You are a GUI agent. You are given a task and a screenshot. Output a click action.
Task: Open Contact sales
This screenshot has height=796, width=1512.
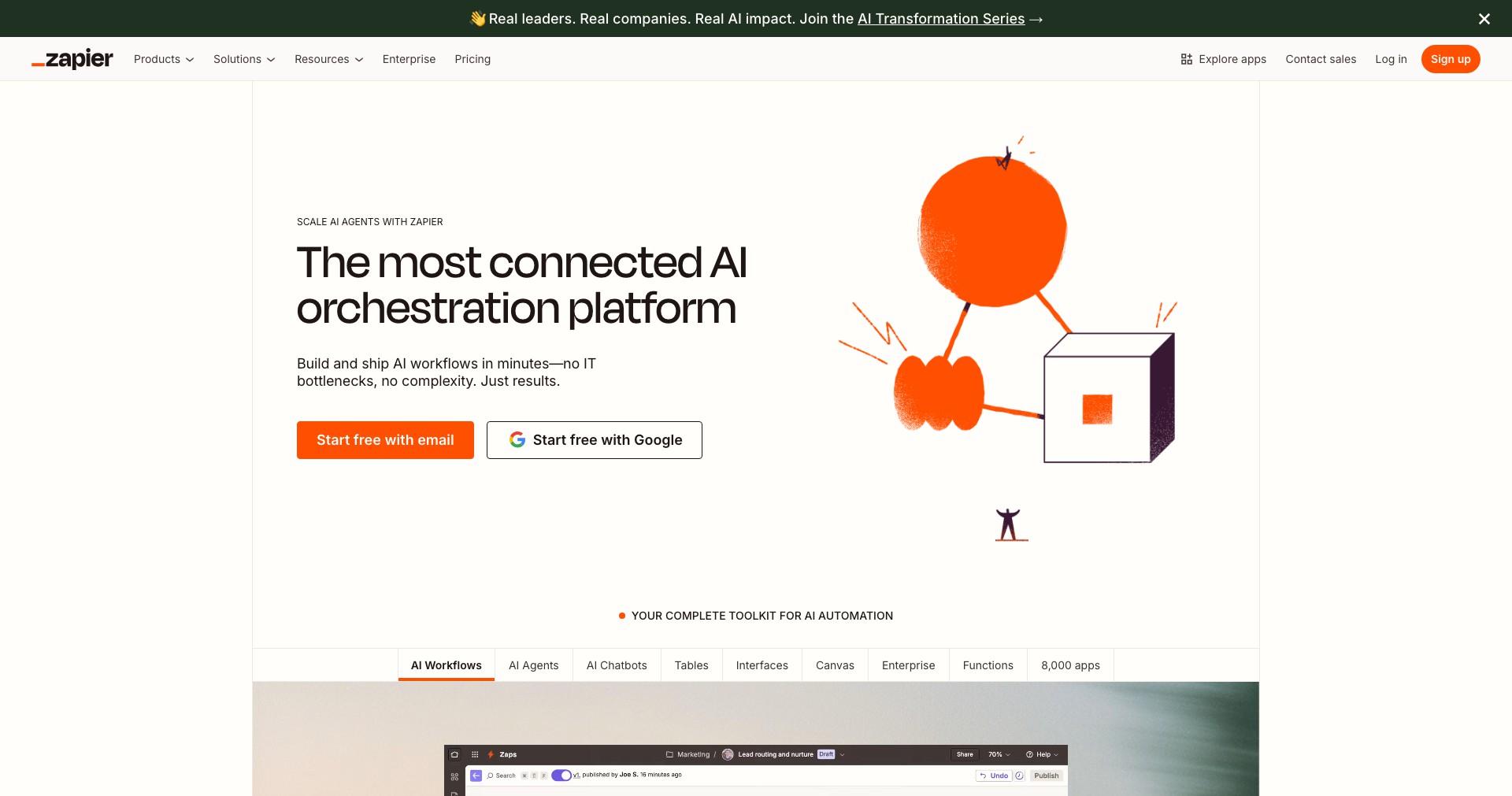coord(1321,59)
